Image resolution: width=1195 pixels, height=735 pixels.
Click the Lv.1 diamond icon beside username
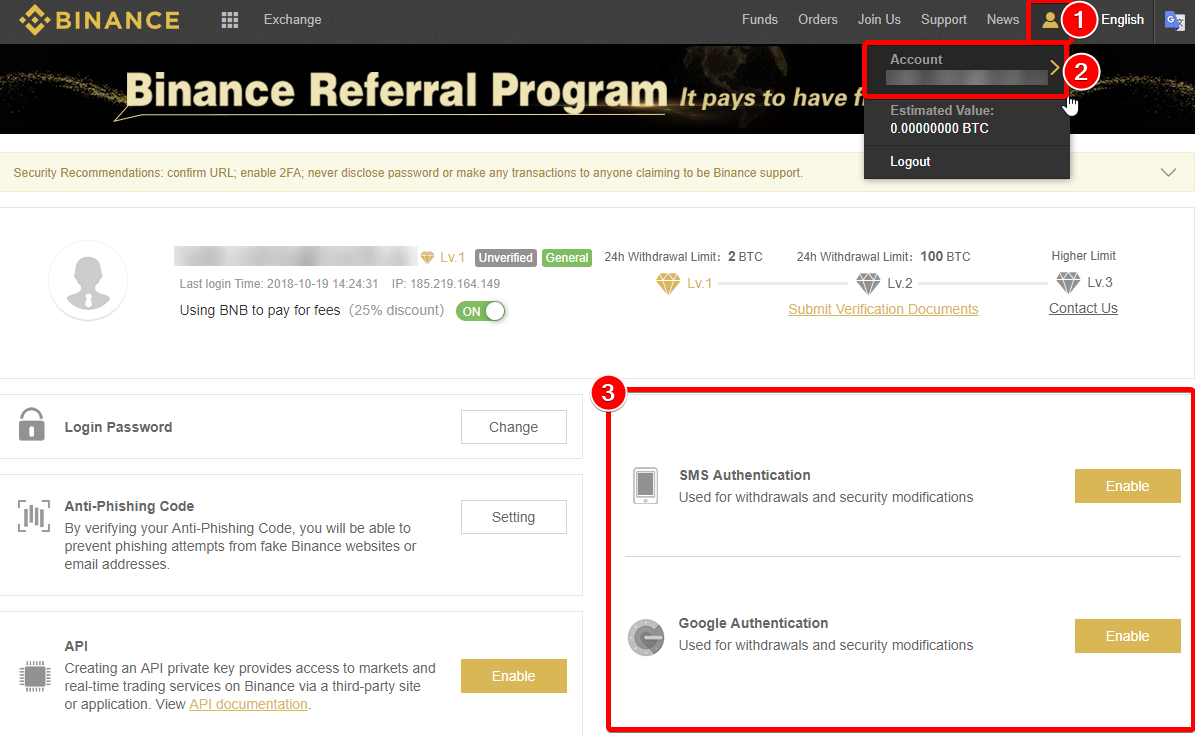[x=428, y=258]
